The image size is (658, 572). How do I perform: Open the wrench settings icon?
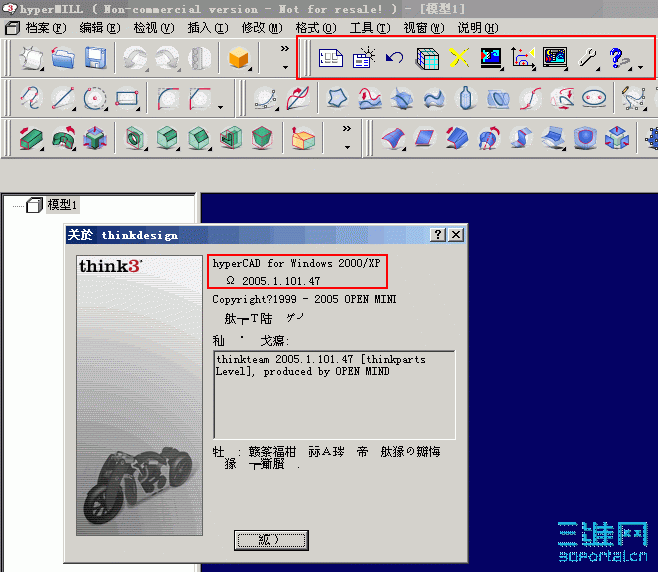click(x=588, y=58)
